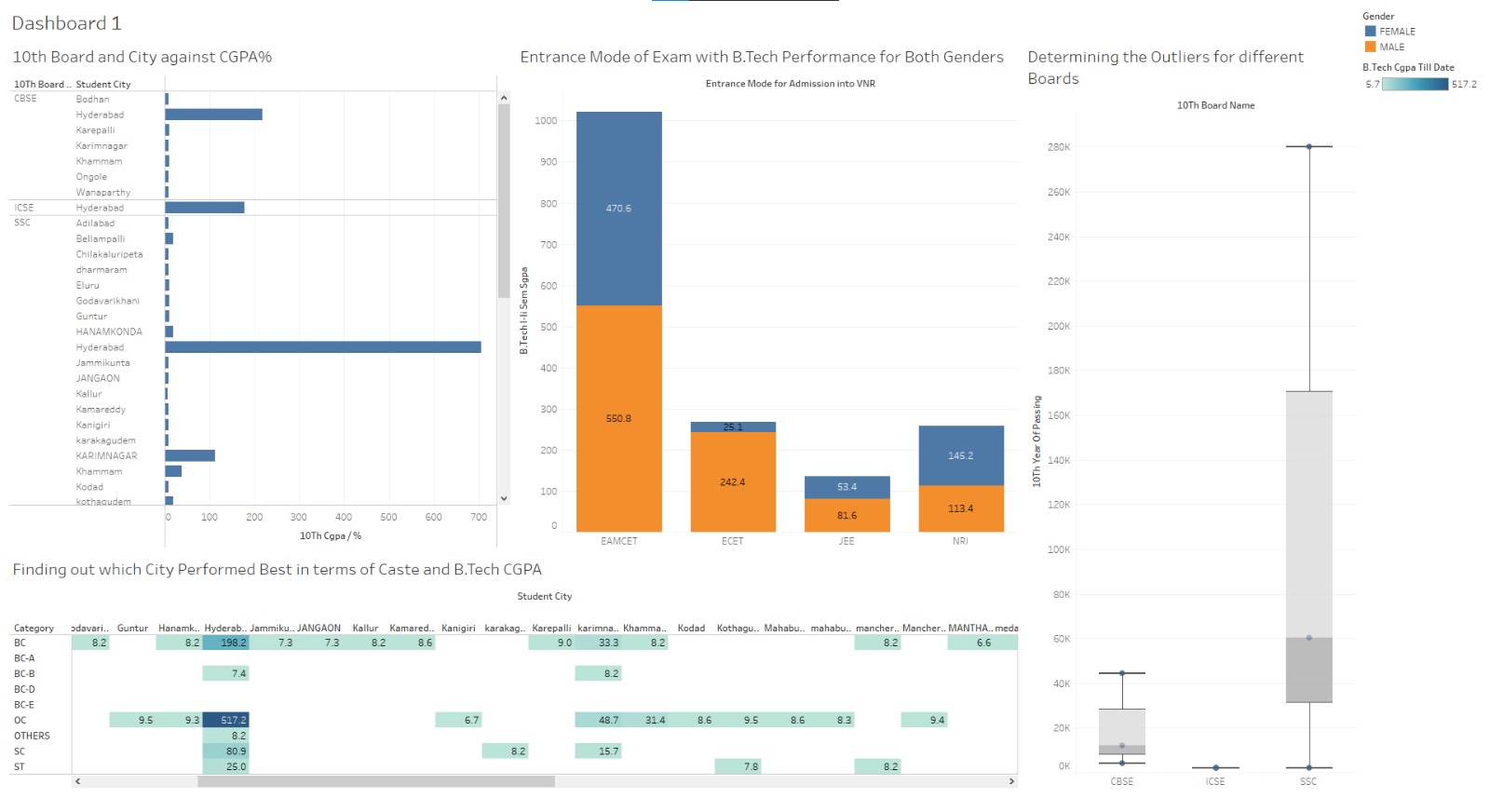Click the Gender legend title
The height and width of the screenshot is (812, 1490).
[1378, 16]
